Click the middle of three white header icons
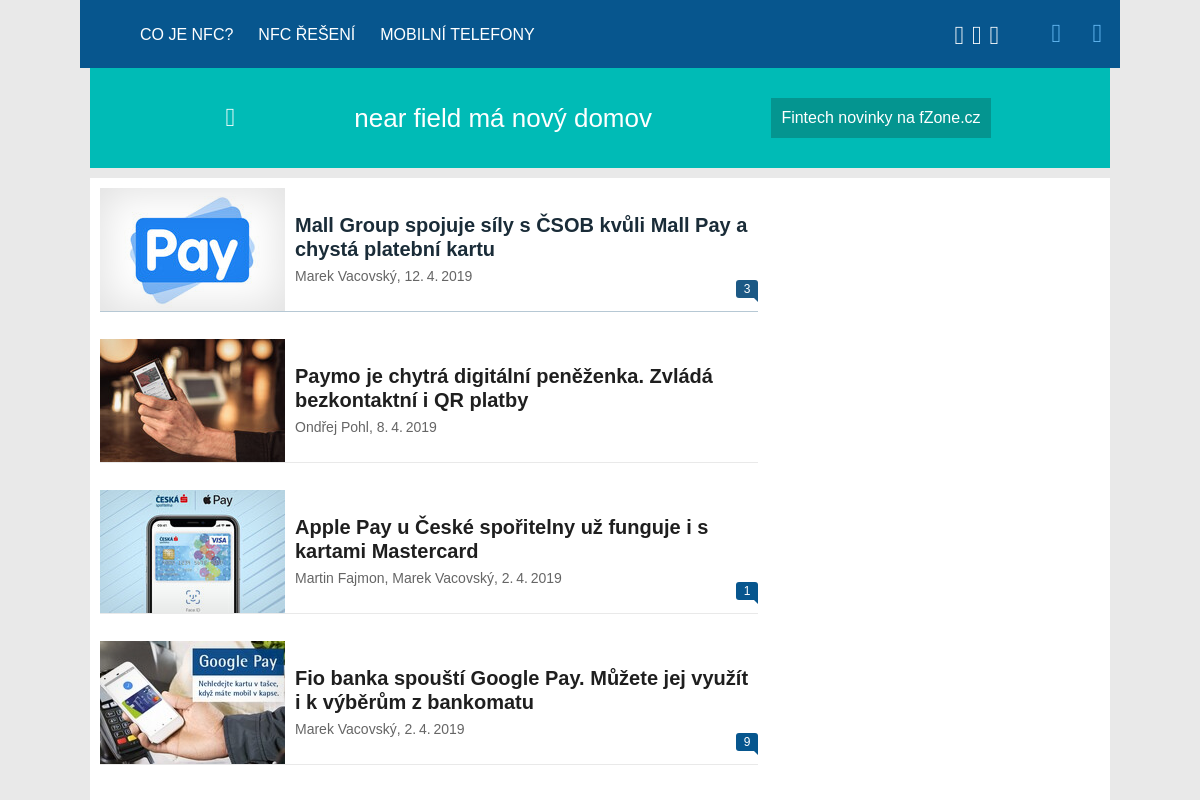Image resolution: width=1200 pixels, height=800 pixels. click(x=977, y=36)
